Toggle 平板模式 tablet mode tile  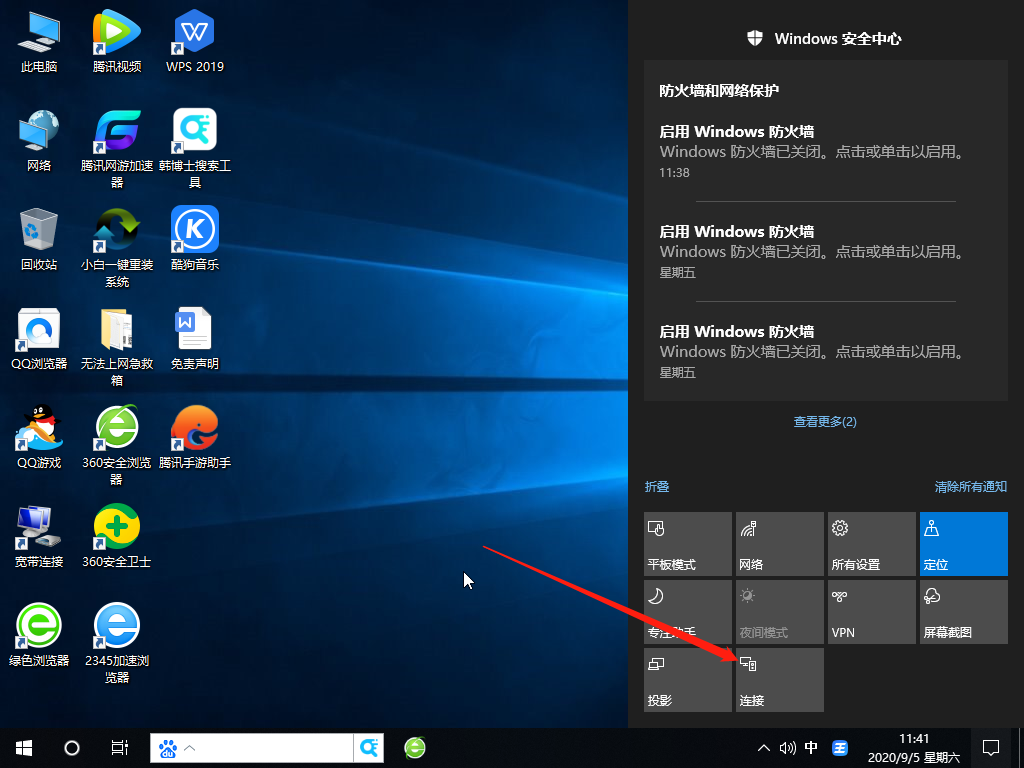tap(688, 544)
